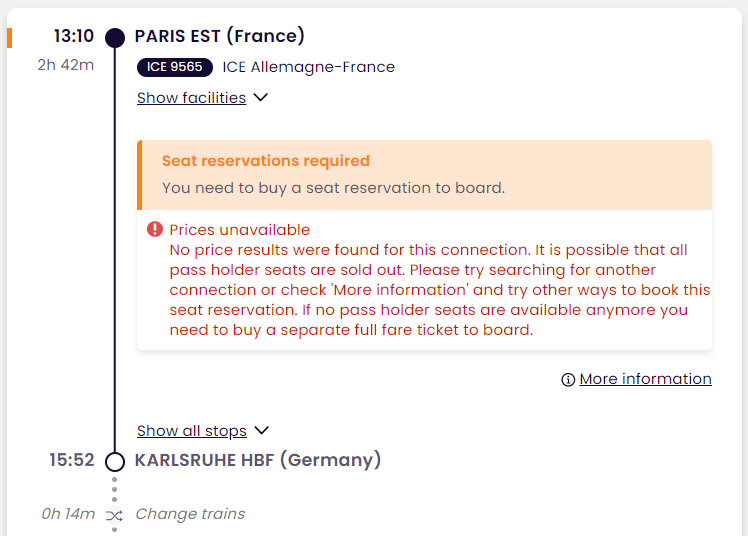Click the Seat reservations required heading

266,161
